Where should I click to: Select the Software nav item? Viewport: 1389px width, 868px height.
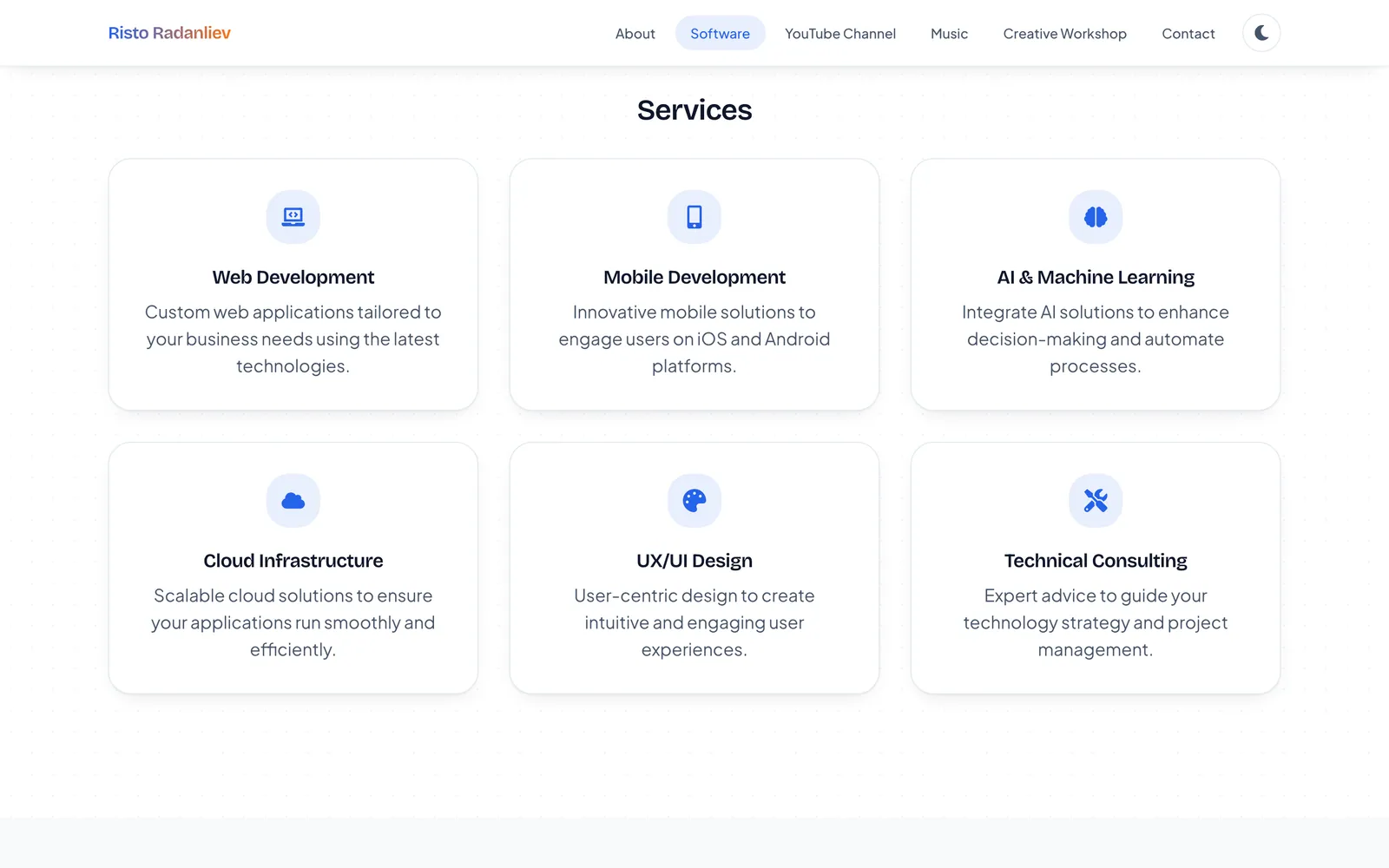(x=720, y=34)
